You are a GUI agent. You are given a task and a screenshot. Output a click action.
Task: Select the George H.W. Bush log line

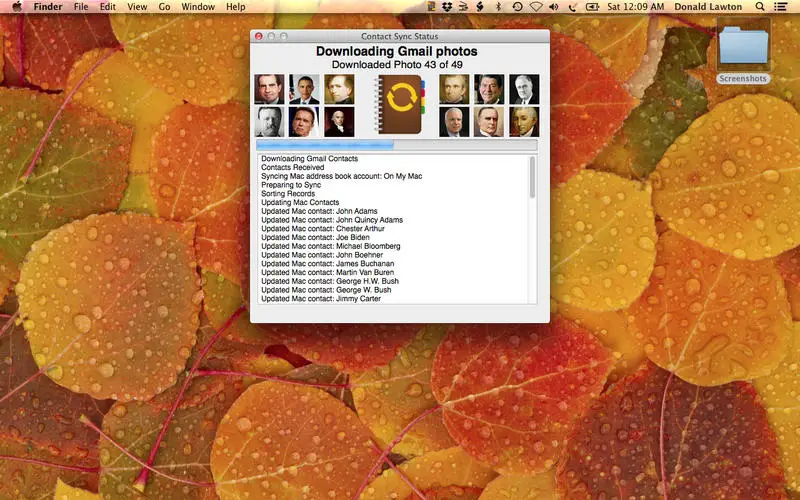(x=330, y=281)
